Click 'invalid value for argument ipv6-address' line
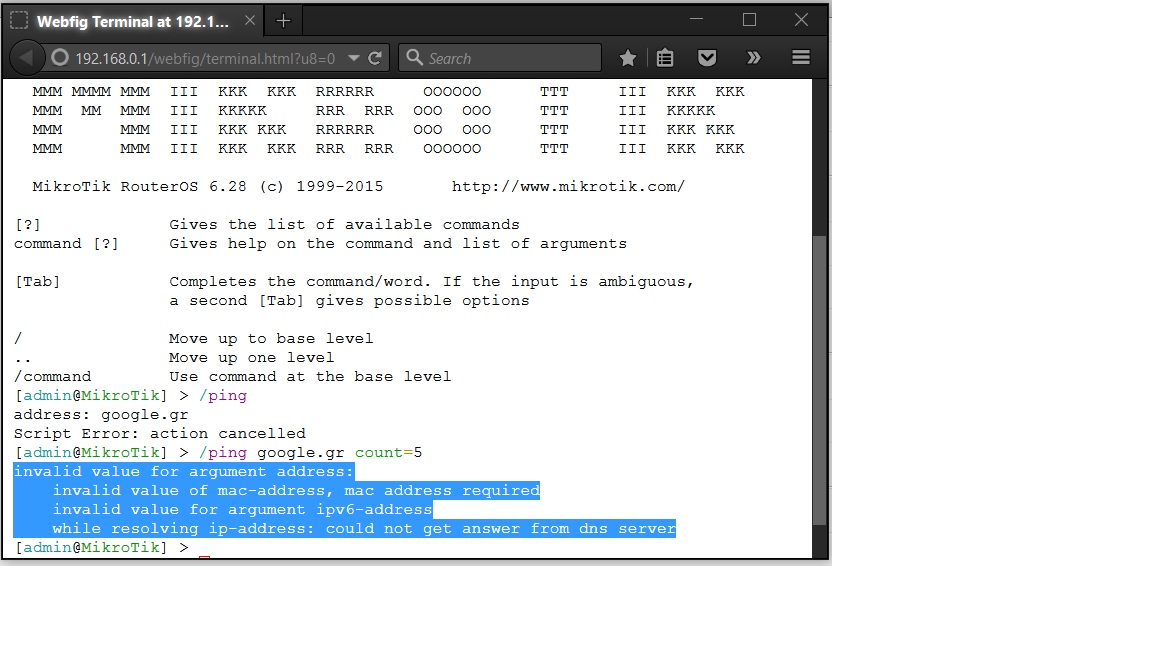Screen dimensions: 1152x648 [242, 510]
